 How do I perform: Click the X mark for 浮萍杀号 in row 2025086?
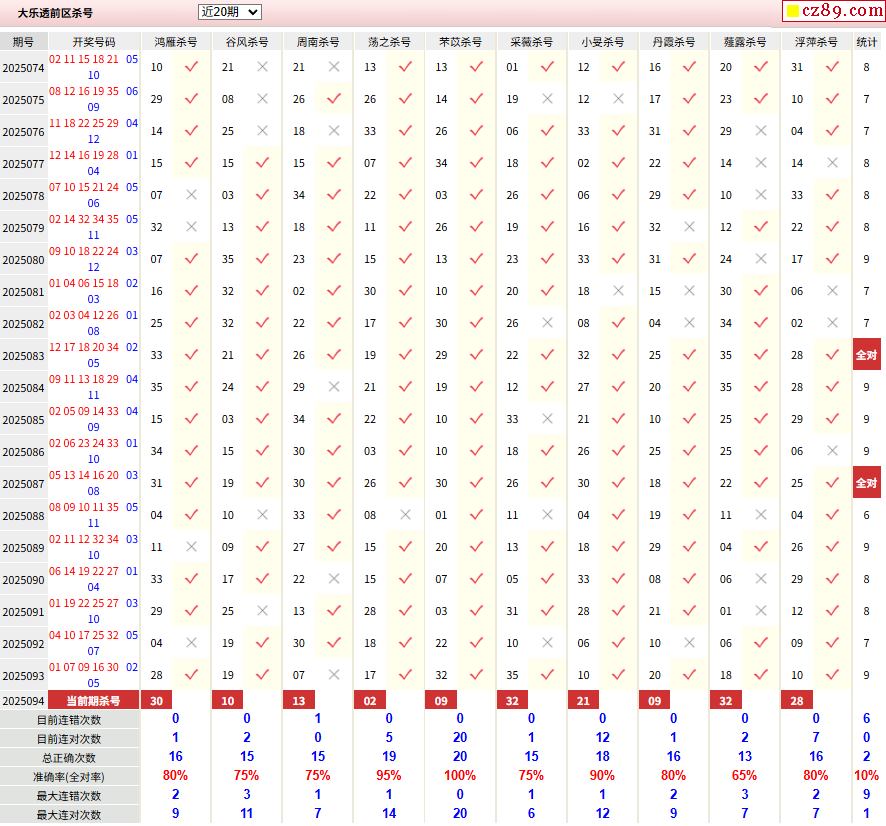(x=832, y=451)
